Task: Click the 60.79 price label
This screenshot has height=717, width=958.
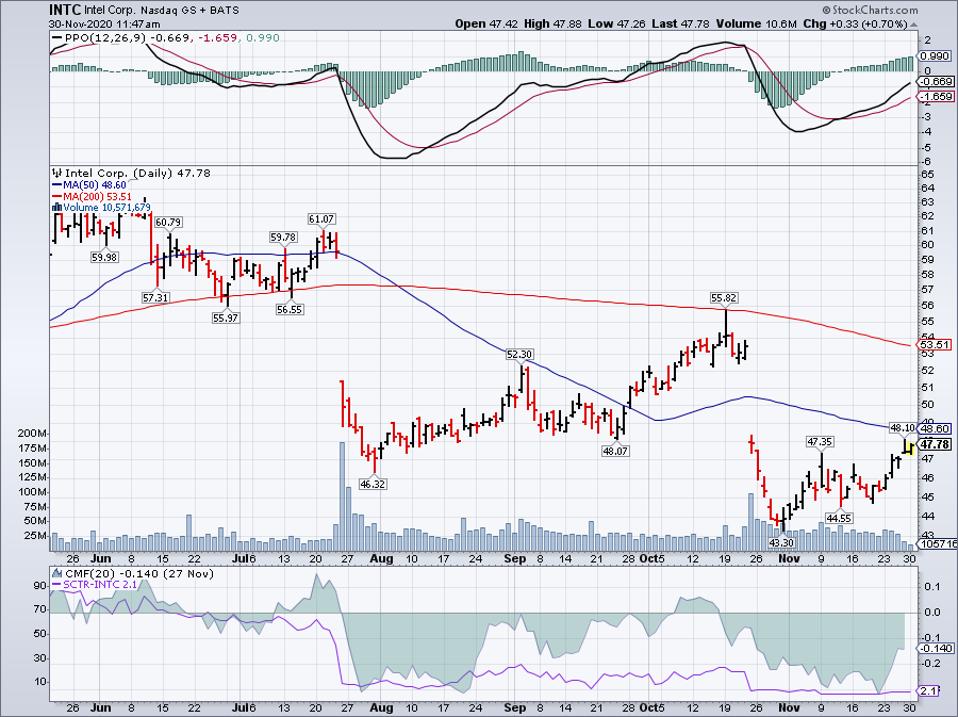Action: pyautogui.click(x=168, y=222)
